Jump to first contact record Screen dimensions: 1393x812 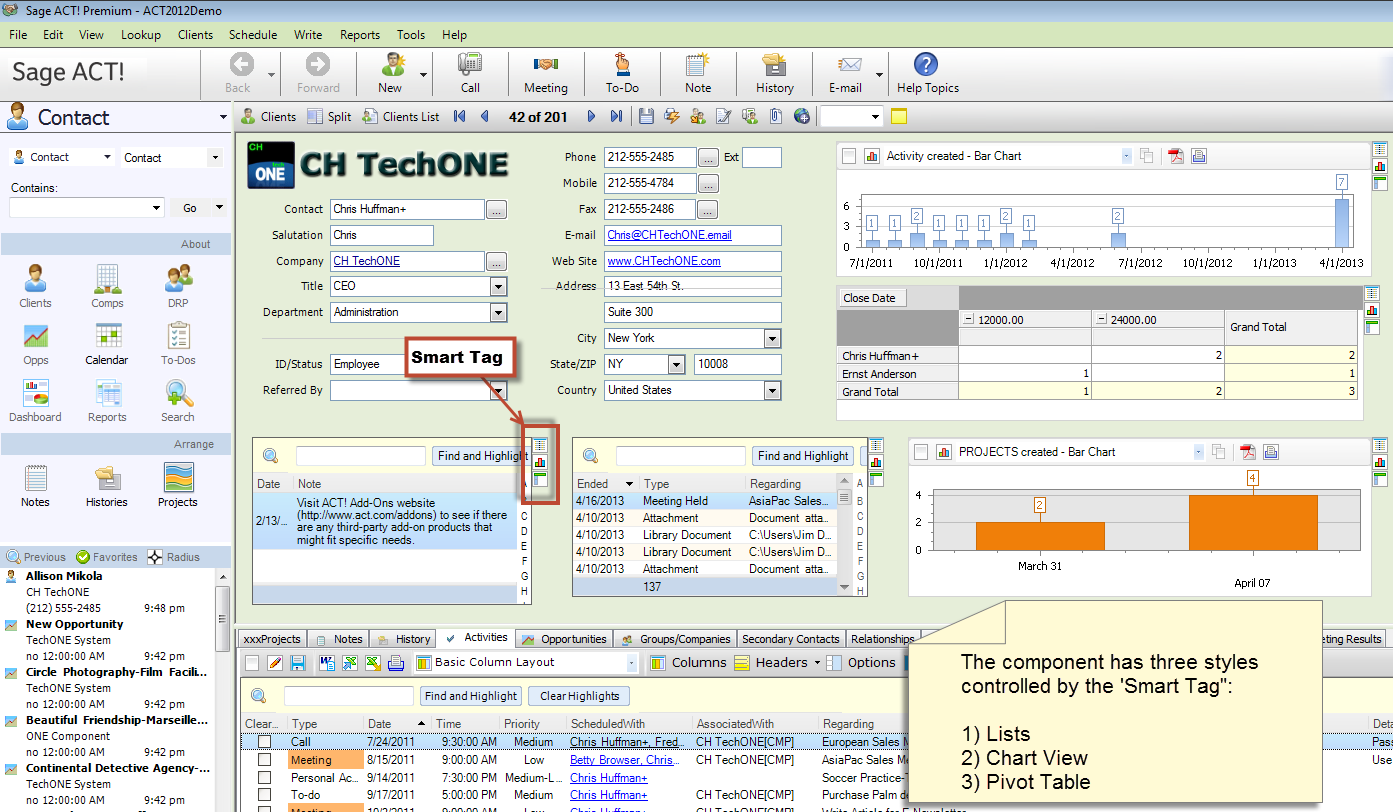click(x=459, y=117)
